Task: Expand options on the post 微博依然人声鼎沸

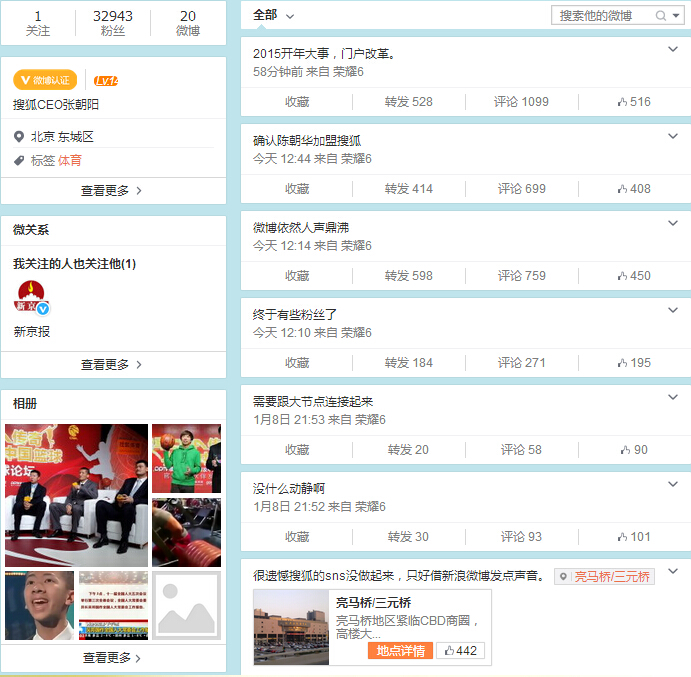Action: point(672,223)
